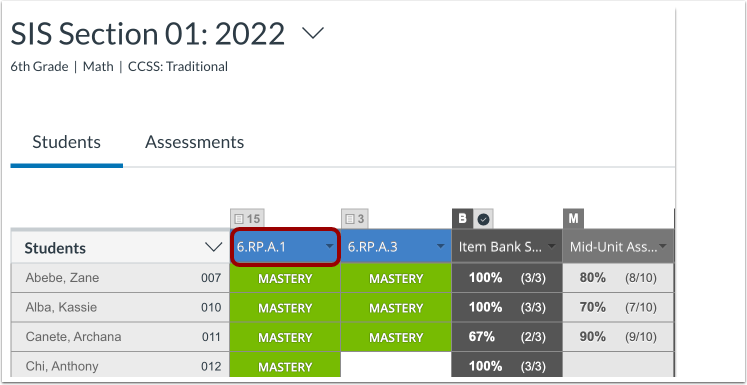Click Kassie Alba's 6.RP.A.1 MASTERY cell
The height and width of the screenshot is (385, 747).
[285, 308]
